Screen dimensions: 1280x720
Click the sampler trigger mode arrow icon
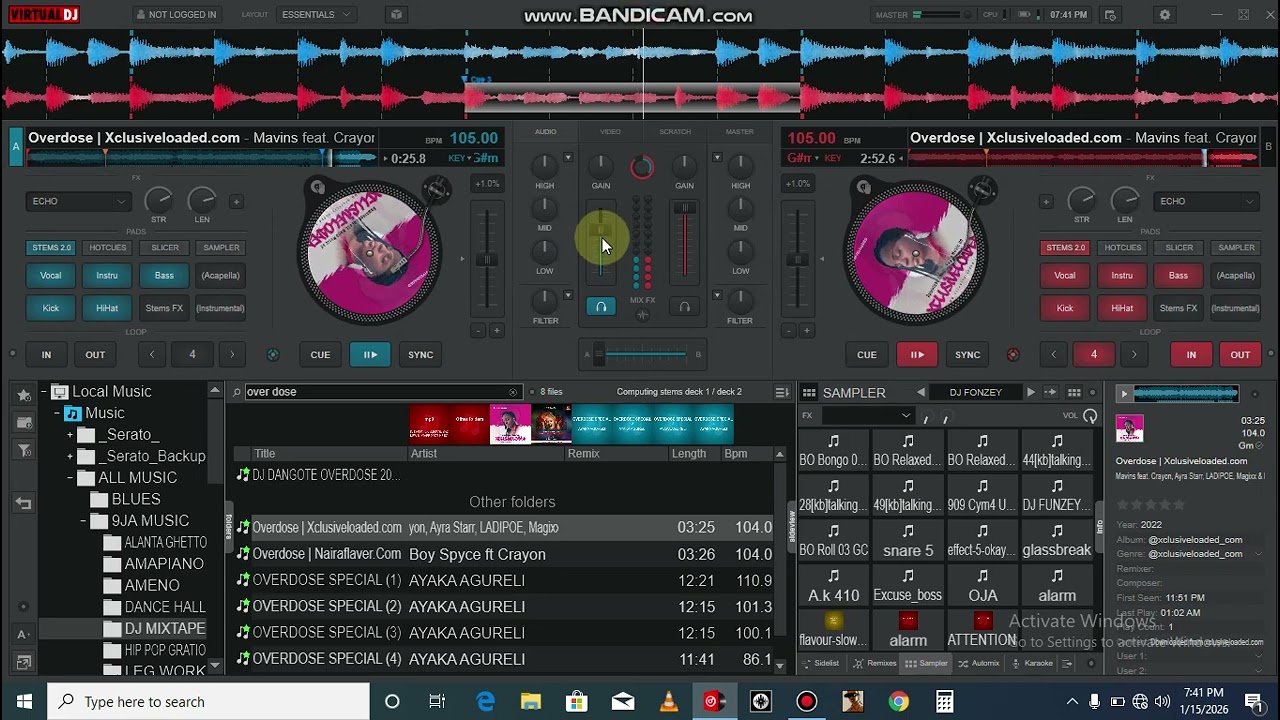pos(1051,393)
